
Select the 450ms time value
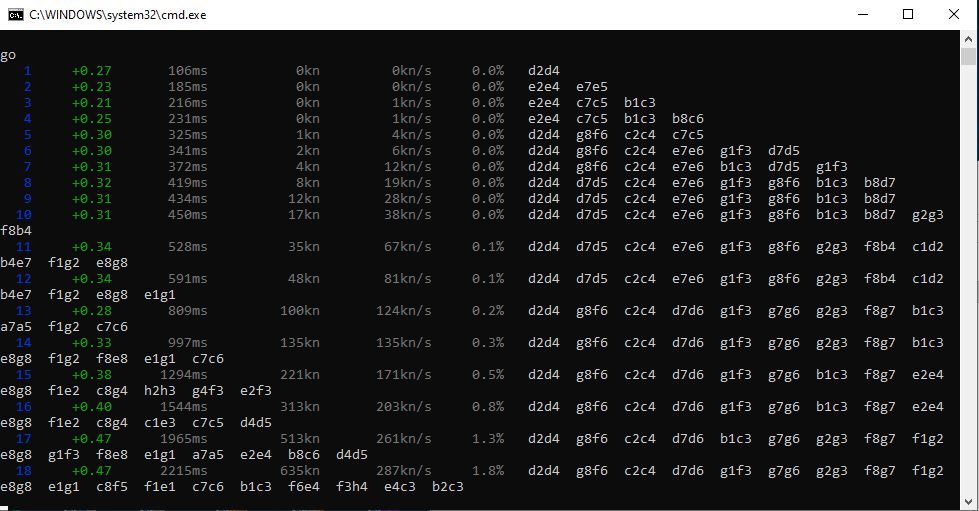pyautogui.click(x=187, y=215)
